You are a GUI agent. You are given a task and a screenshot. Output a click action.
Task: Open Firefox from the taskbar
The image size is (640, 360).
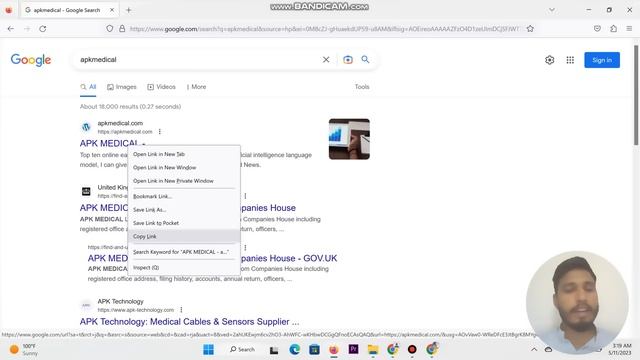click(x=334, y=349)
